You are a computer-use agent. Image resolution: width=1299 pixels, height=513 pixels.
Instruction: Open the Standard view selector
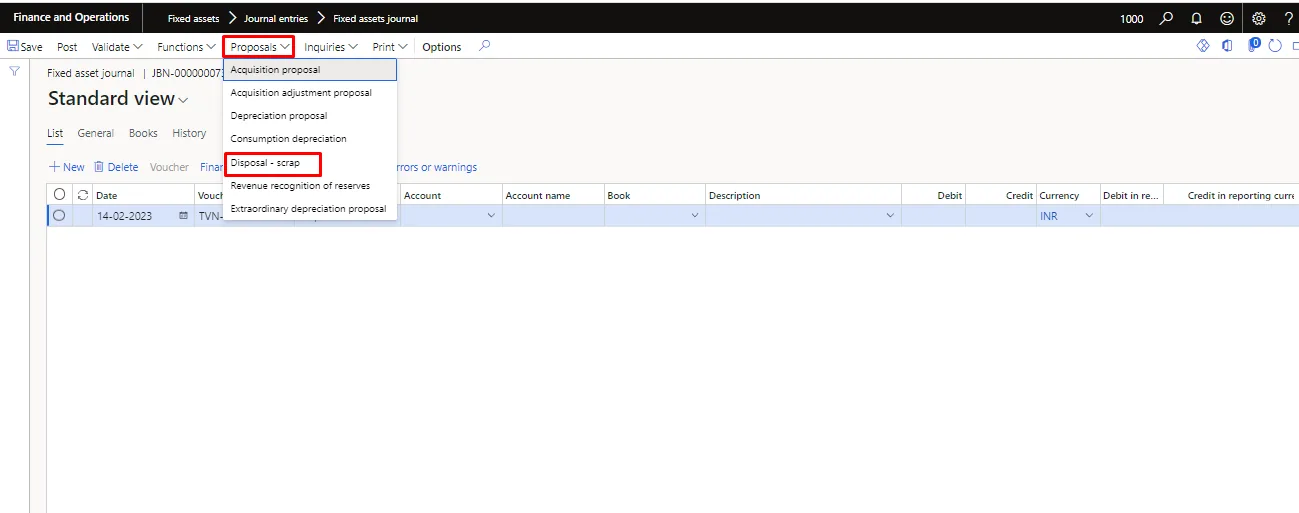118,99
